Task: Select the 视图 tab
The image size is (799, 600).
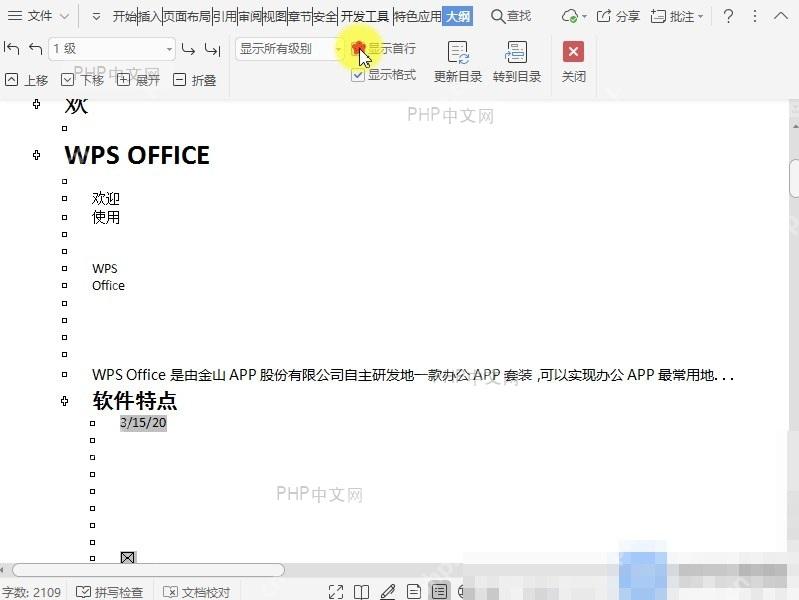Action: 275,16
